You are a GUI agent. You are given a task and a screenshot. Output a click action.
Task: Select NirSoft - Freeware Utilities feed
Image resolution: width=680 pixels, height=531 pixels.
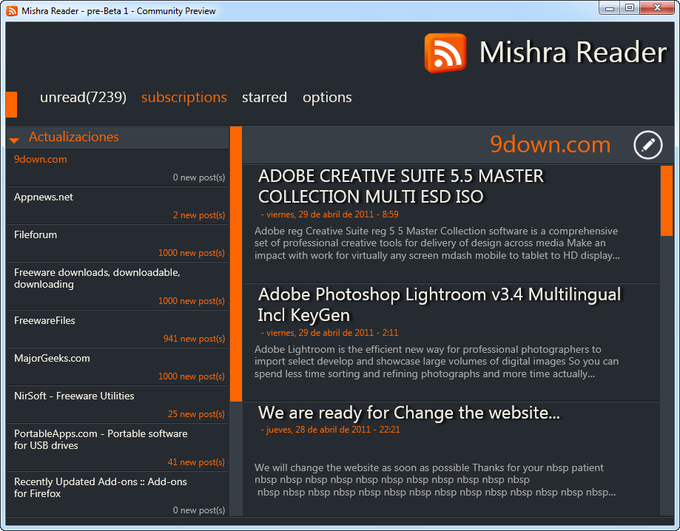pyautogui.click(x=118, y=405)
